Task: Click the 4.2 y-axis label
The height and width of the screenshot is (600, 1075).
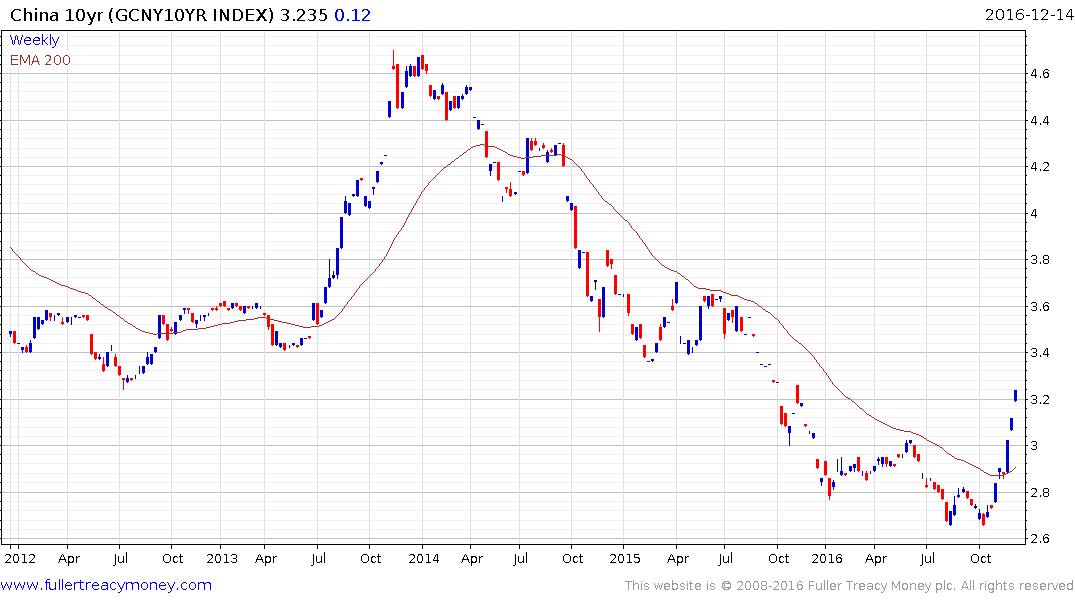Action: coord(1039,167)
